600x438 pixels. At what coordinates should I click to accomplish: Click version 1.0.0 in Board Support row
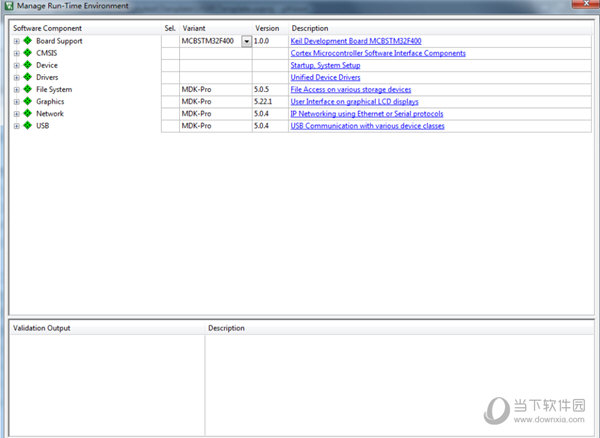pos(261,41)
